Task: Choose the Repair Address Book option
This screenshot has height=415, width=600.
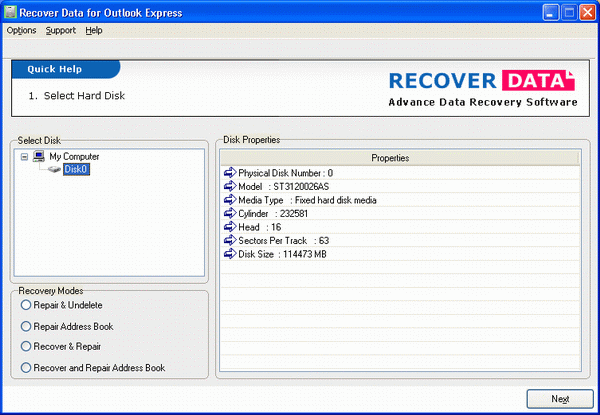Action: coord(26,326)
